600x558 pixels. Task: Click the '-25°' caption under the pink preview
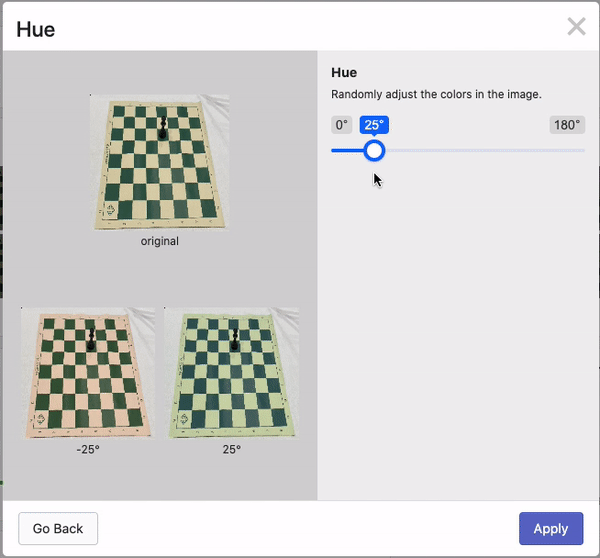click(x=88, y=449)
